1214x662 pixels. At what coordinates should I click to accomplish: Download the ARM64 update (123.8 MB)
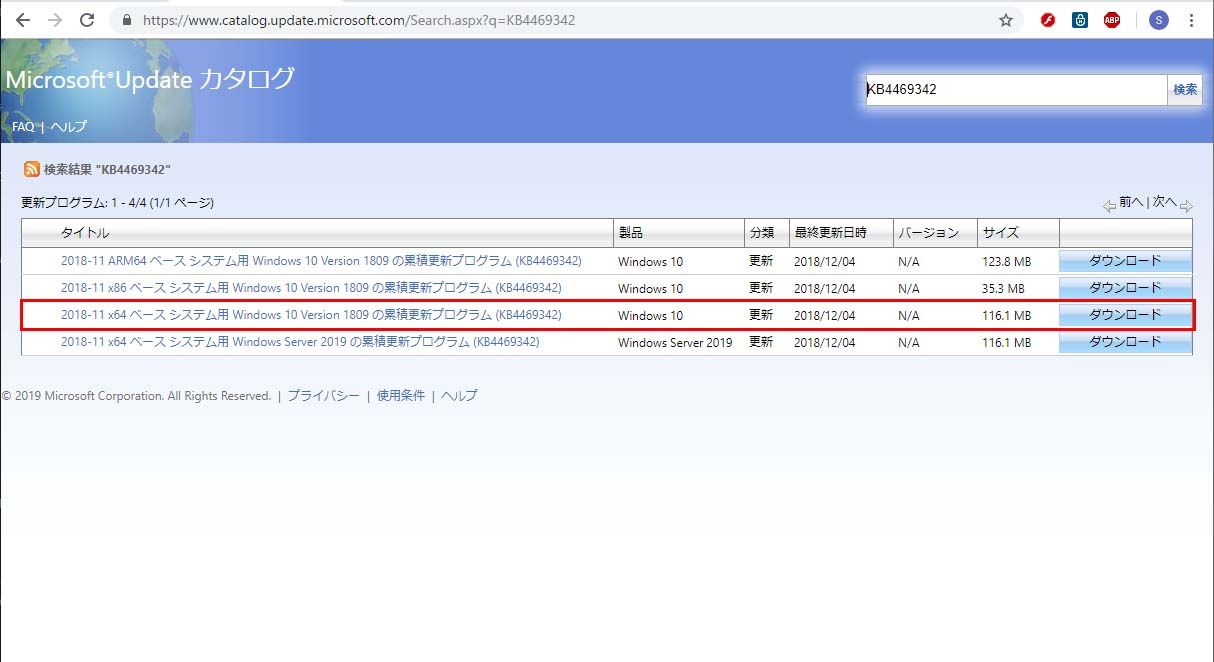pos(1125,261)
